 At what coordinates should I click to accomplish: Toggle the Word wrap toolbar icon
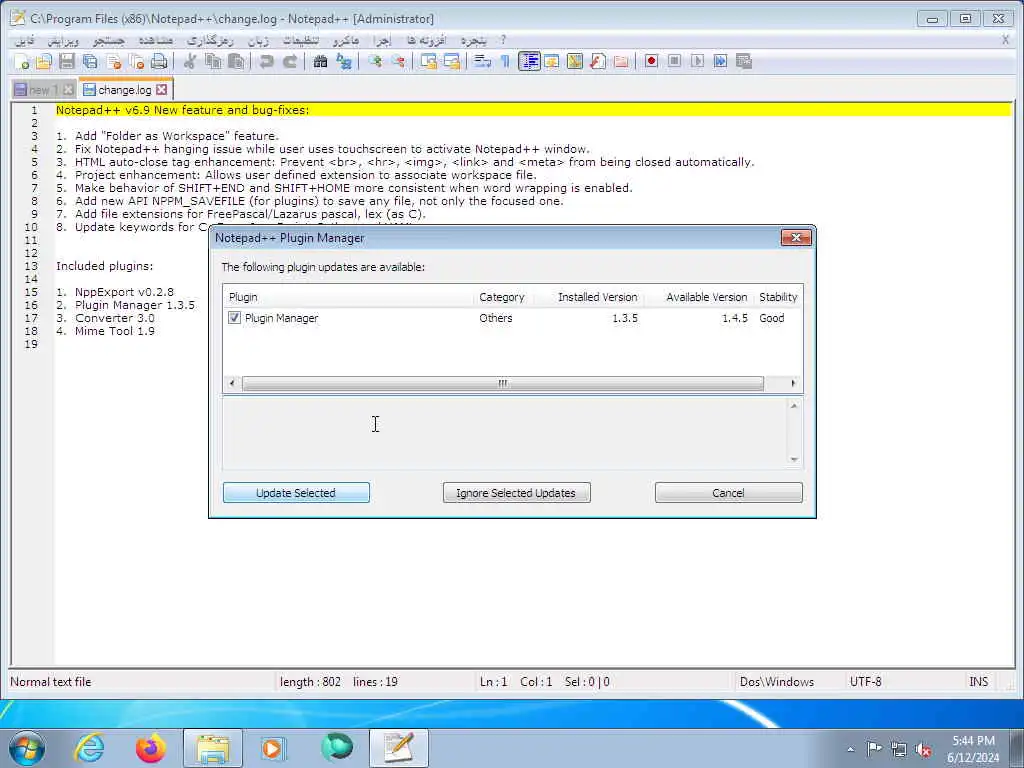coord(482,61)
